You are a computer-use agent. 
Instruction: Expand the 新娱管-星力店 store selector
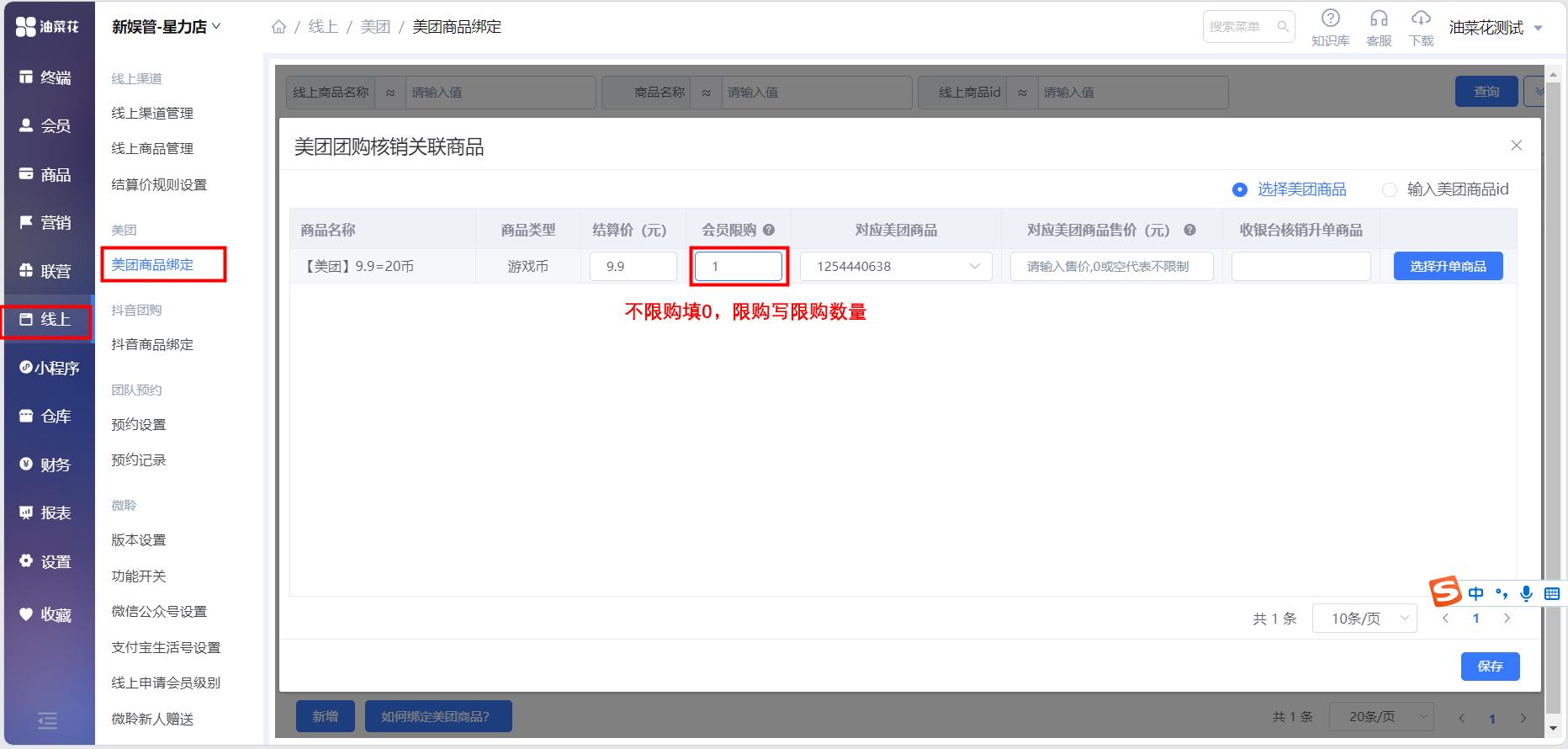click(167, 27)
